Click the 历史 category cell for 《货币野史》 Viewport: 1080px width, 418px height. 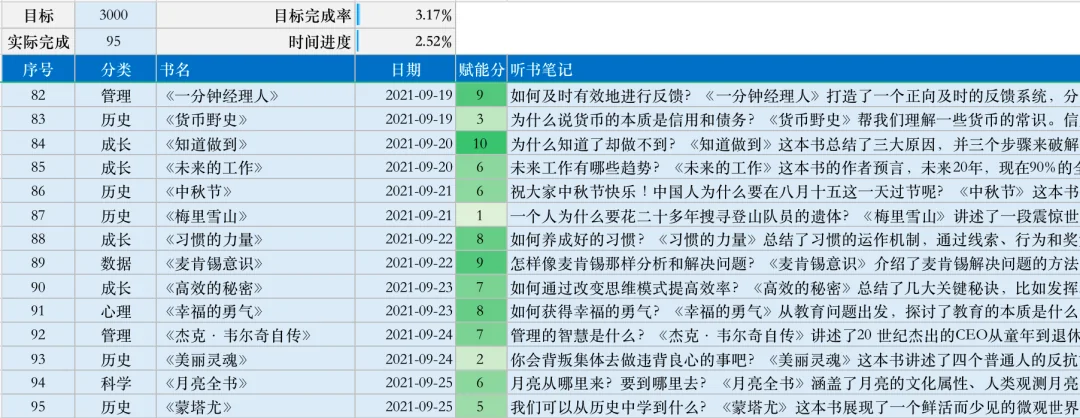coord(115,119)
